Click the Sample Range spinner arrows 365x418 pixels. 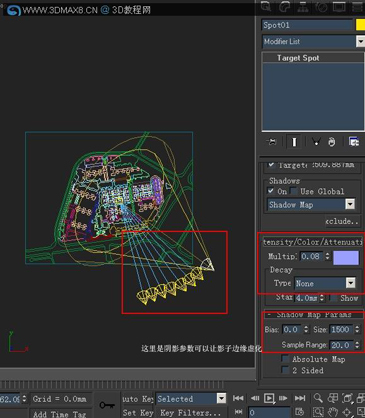click(357, 345)
